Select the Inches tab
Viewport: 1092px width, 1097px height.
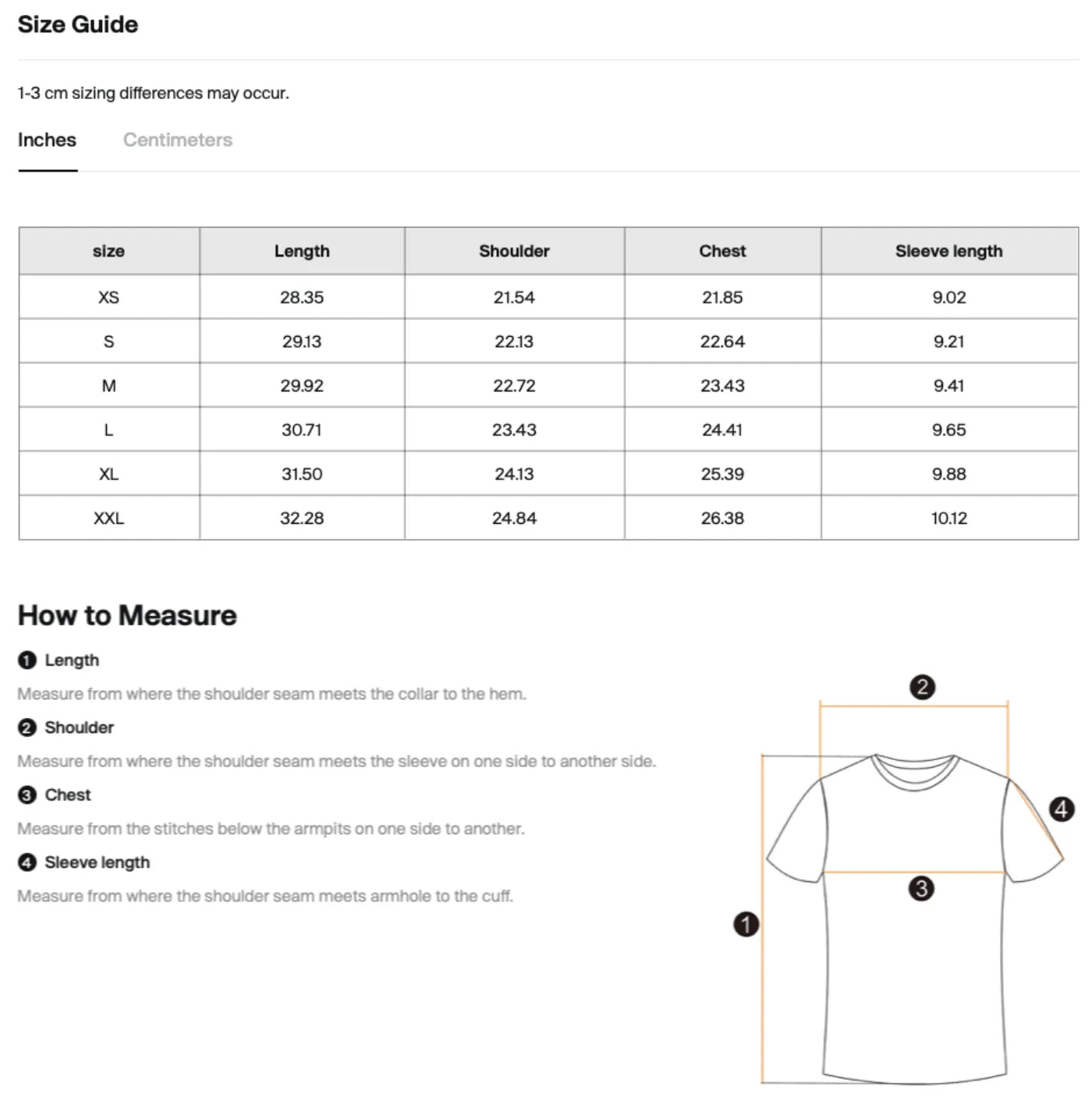(47, 140)
